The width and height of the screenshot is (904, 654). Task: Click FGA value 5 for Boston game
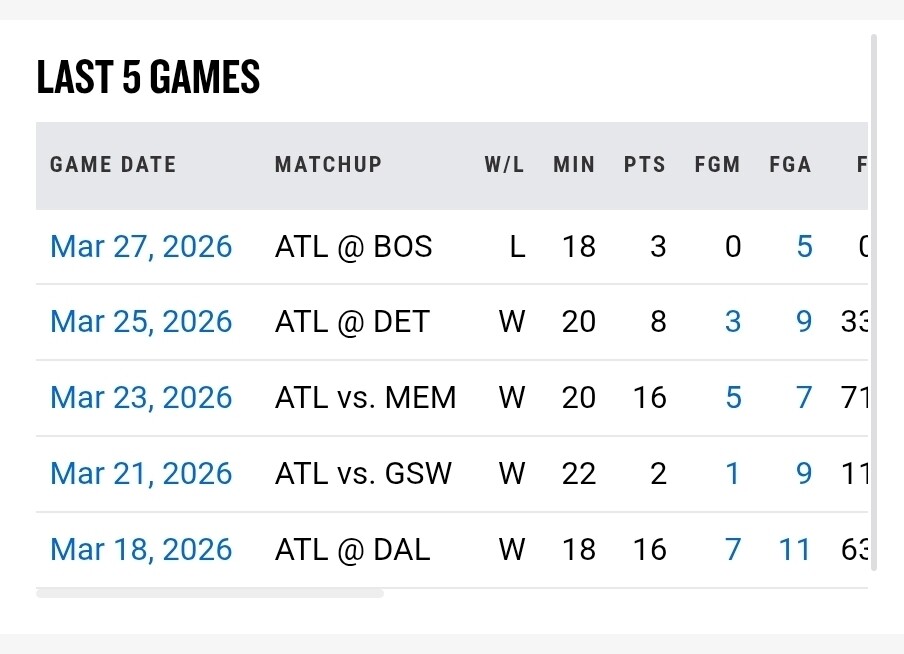coord(804,246)
